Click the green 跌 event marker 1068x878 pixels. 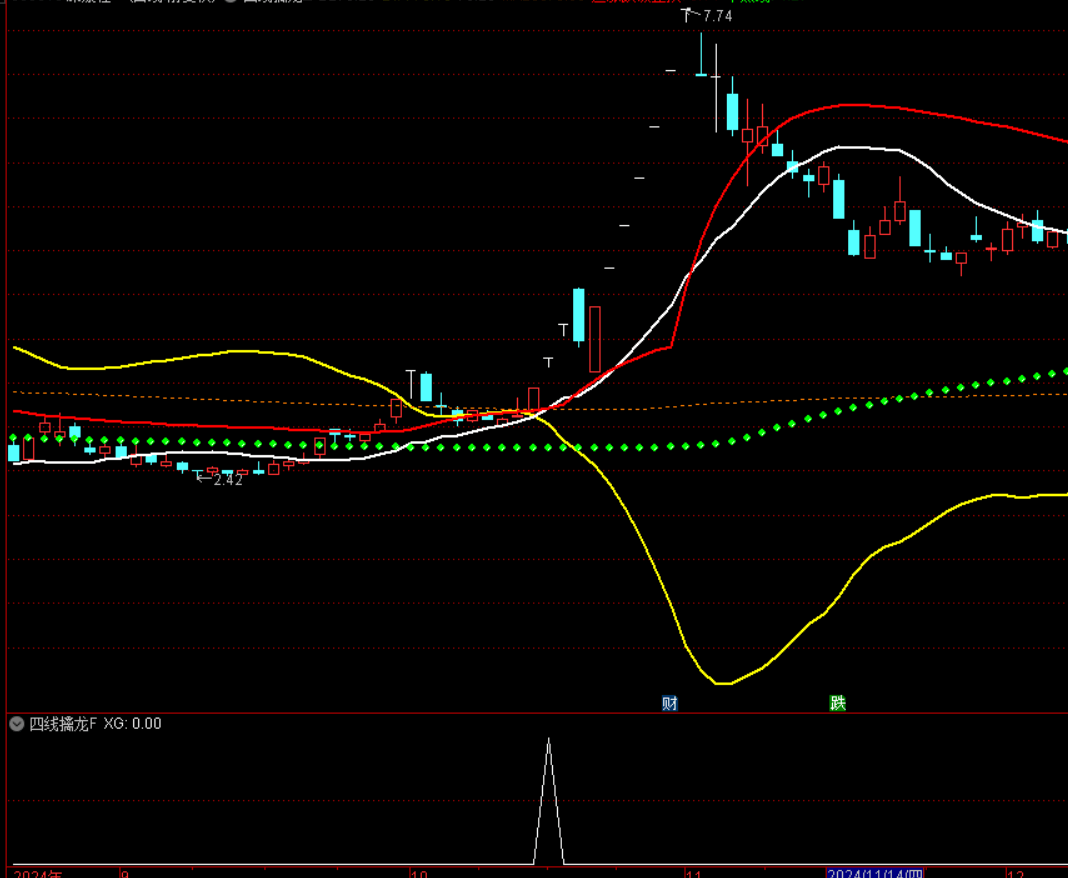pos(838,703)
